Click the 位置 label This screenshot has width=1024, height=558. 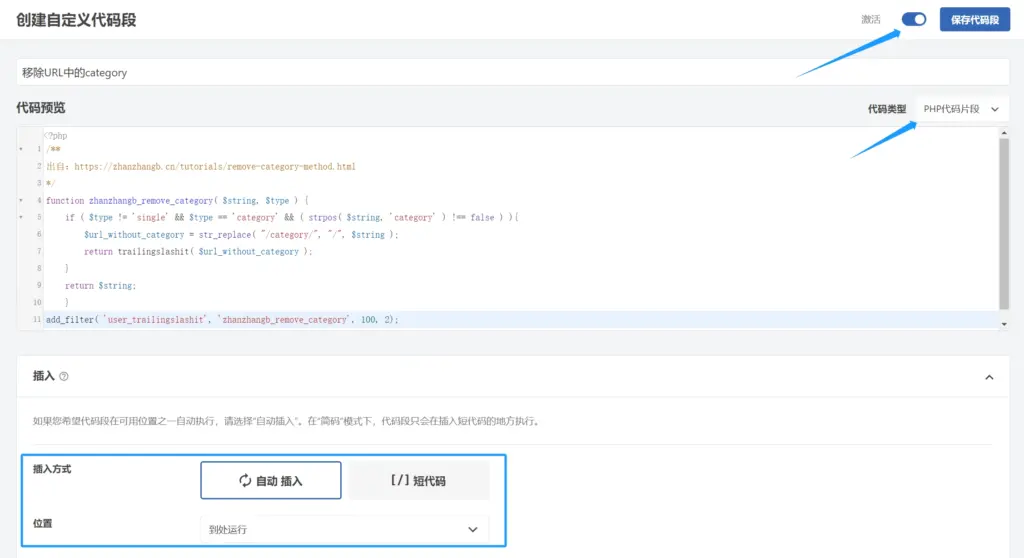(x=42, y=523)
